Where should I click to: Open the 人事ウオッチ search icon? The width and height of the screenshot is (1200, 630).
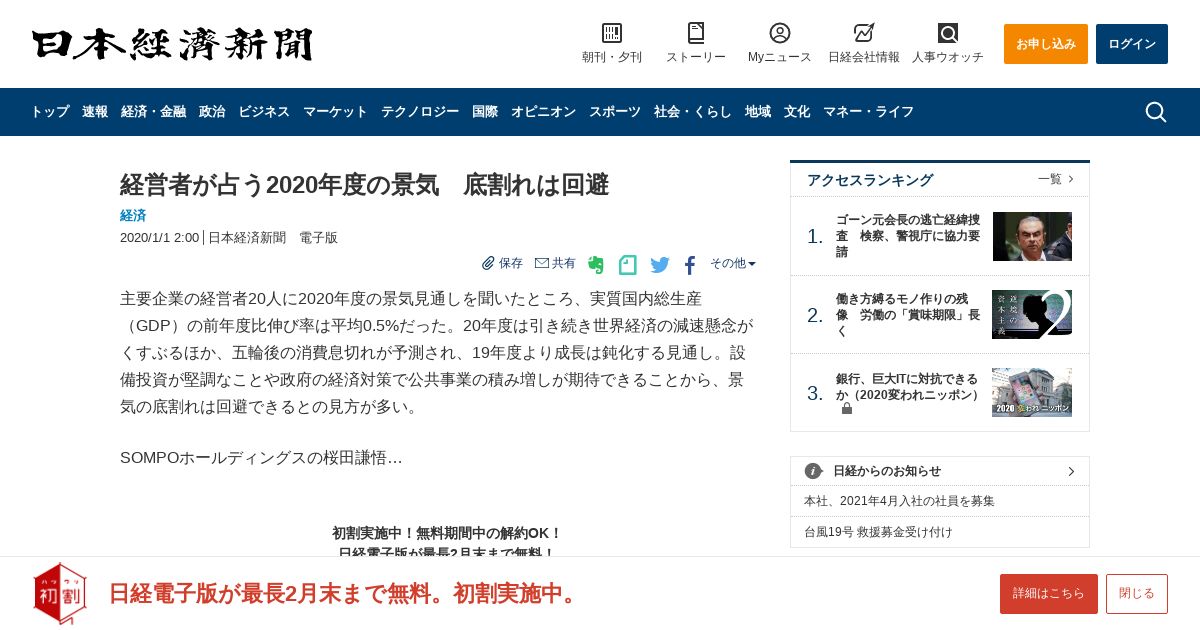[x=948, y=33]
